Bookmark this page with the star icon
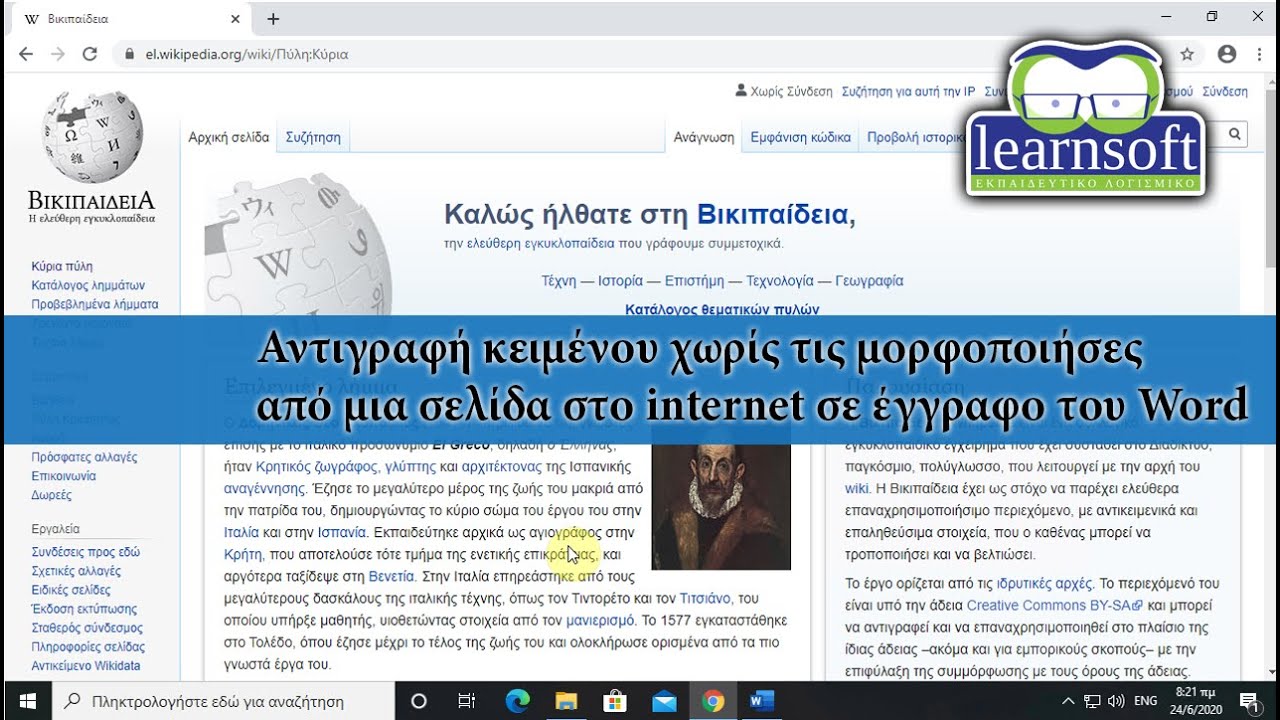The height and width of the screenshot is (720, 1280). (x=1187, y=54)
